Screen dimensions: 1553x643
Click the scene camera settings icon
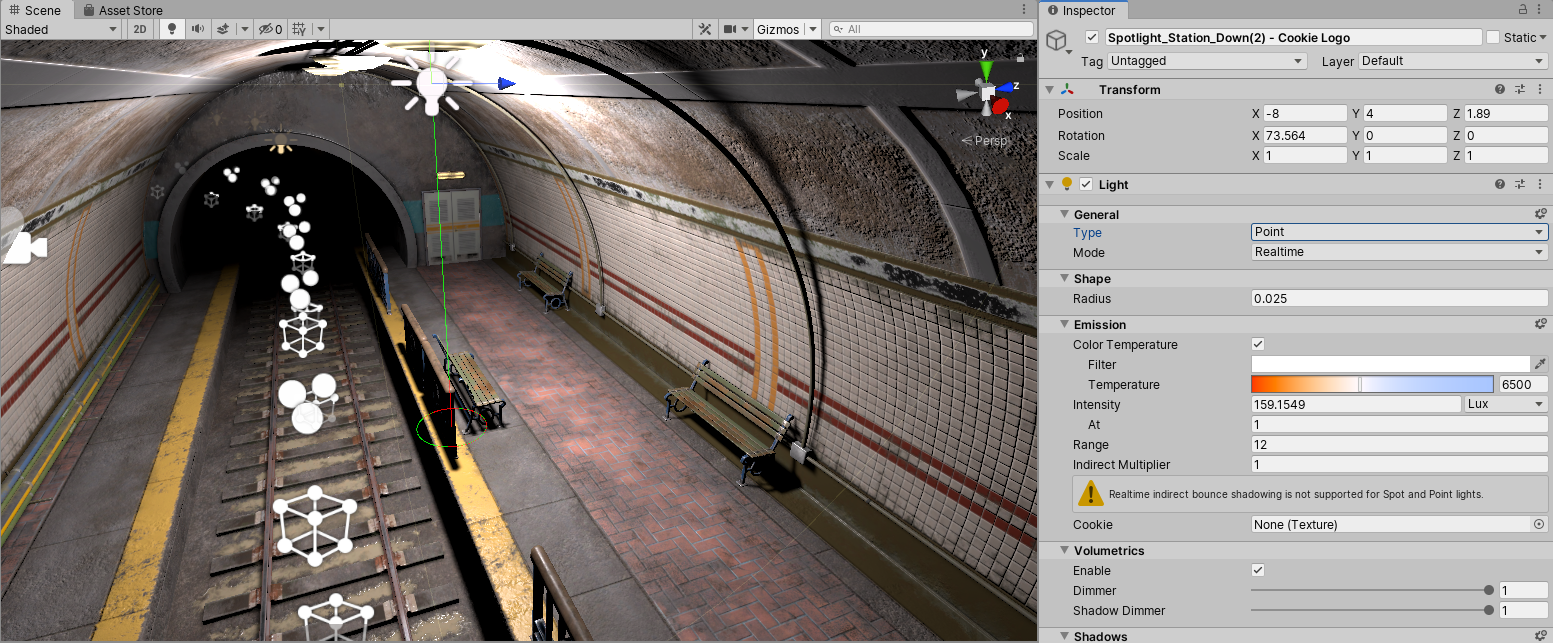tap(731, 29)
